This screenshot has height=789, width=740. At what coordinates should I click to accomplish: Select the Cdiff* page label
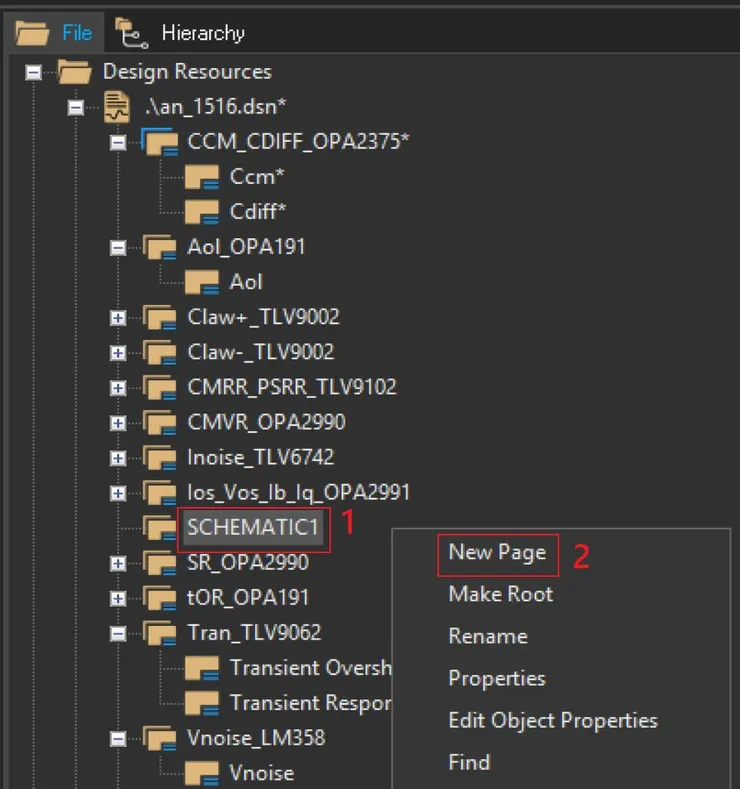pos(258,212)
